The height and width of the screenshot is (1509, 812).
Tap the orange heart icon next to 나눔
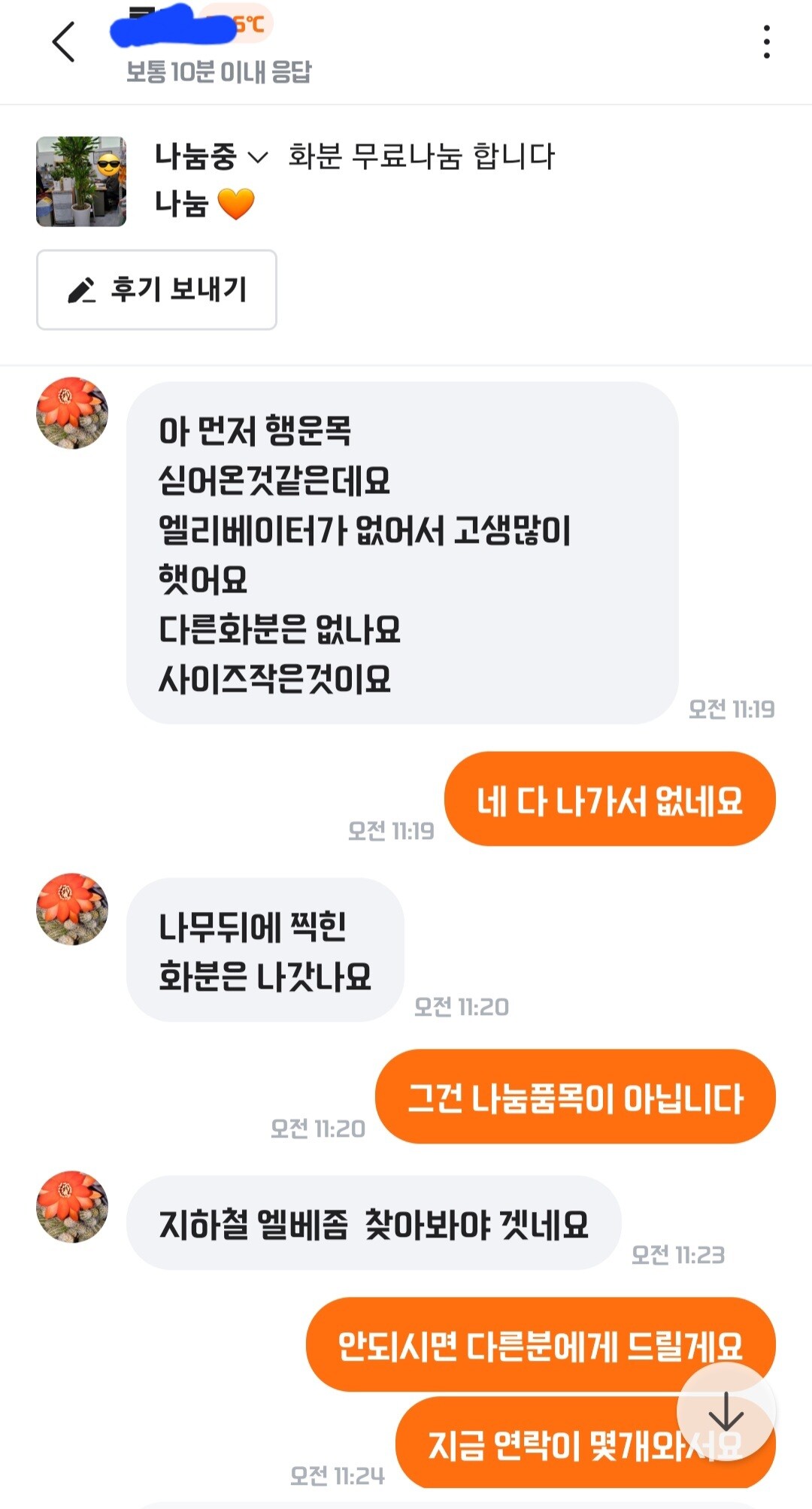(x=236, y=204)
